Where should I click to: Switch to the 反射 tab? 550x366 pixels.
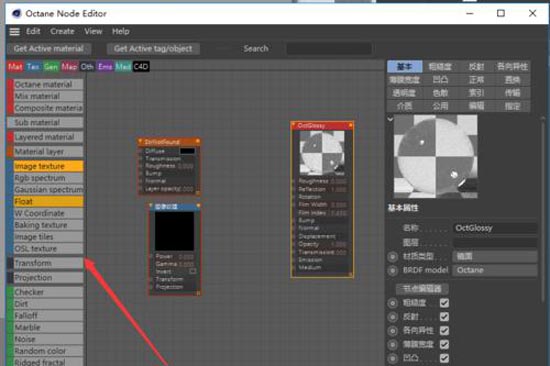tap(476, 66)
